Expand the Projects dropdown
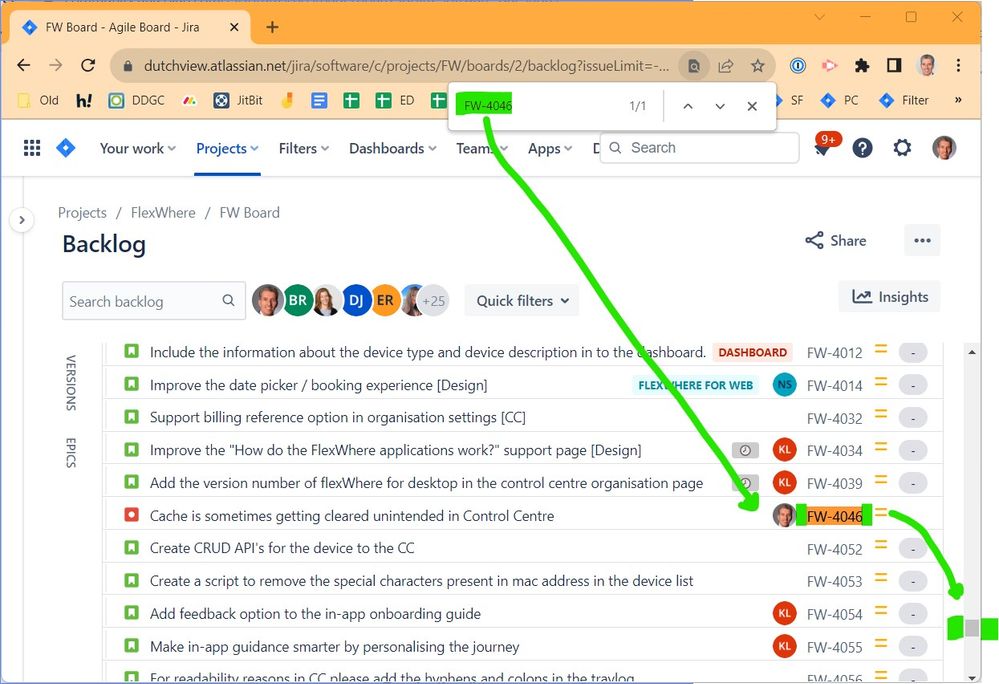The width and height of the screenshot is (999, 684). [x=227, y=148]
